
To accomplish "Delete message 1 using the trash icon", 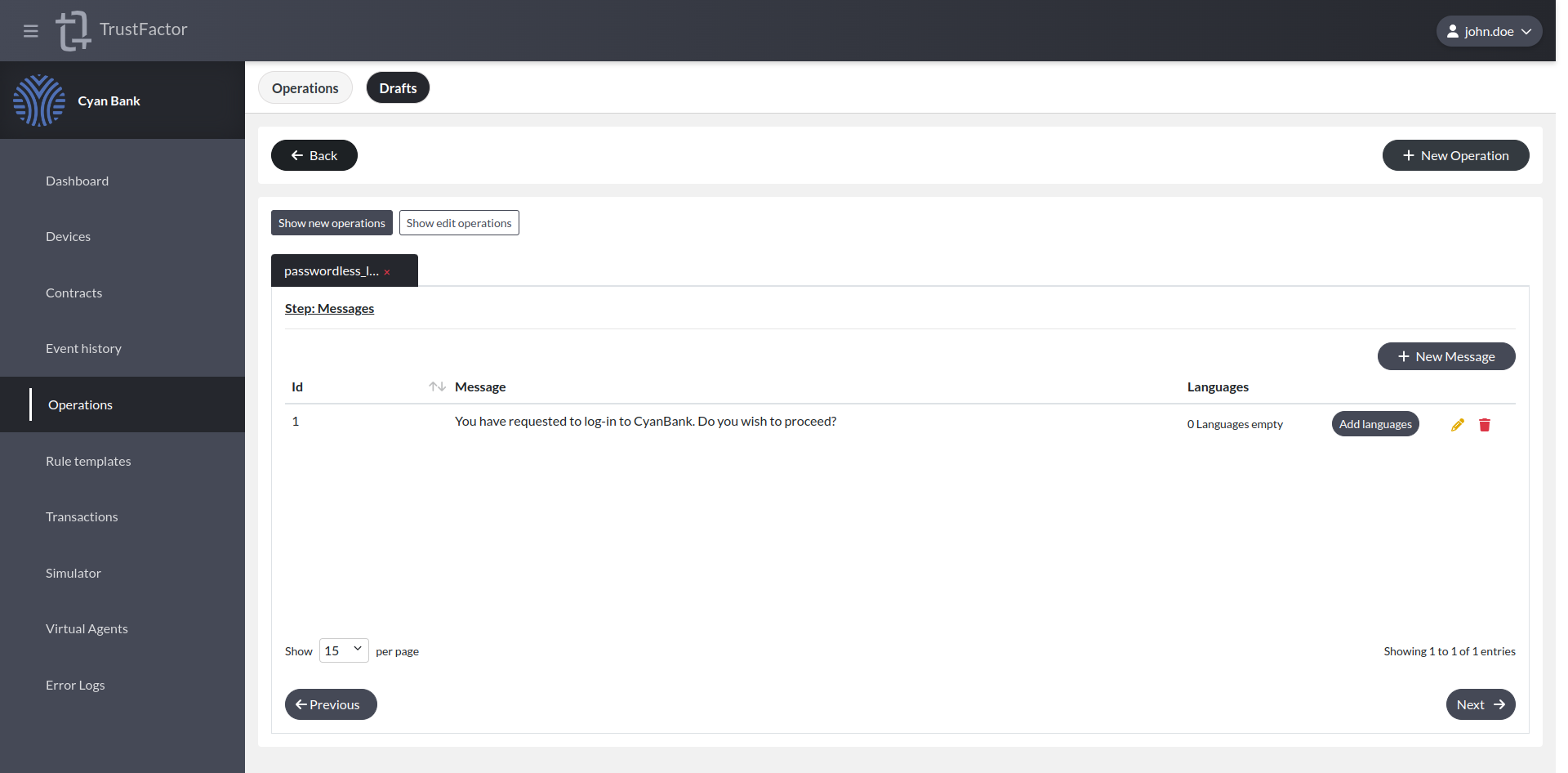I will click(x=1485, y=424).
